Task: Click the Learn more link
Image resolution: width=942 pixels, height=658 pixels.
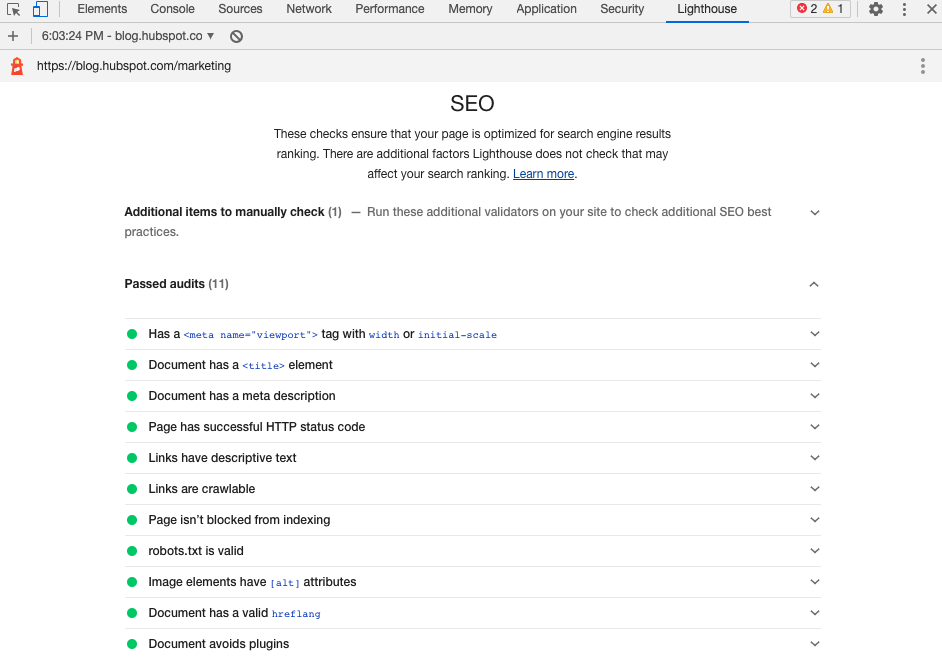Action: [x=543, y=174]
